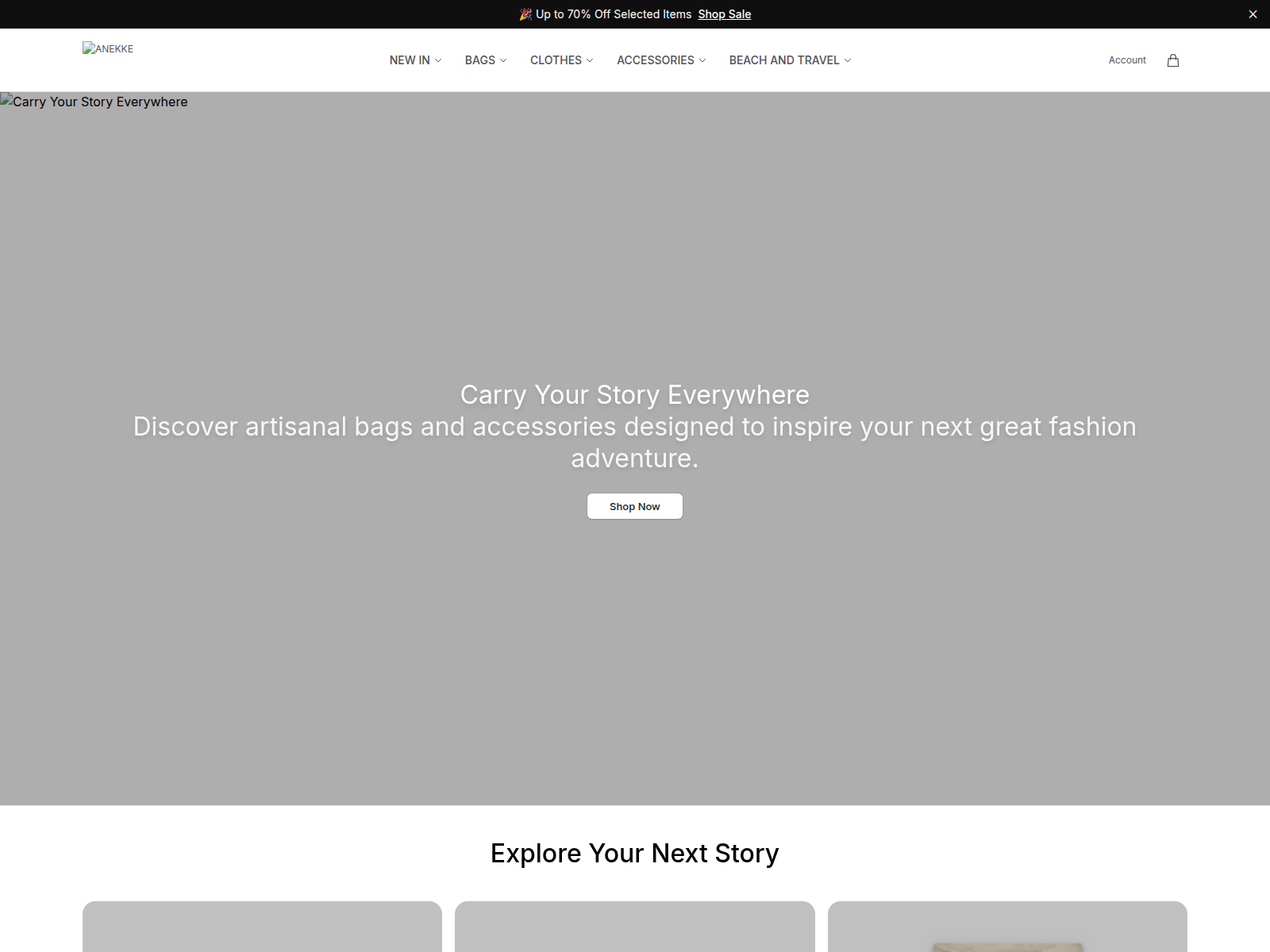This screenshot has width=1270, height=952.
Task: Click the Explore Your Next Story heading
Action: pyautogui.click(x=635, y=853)
